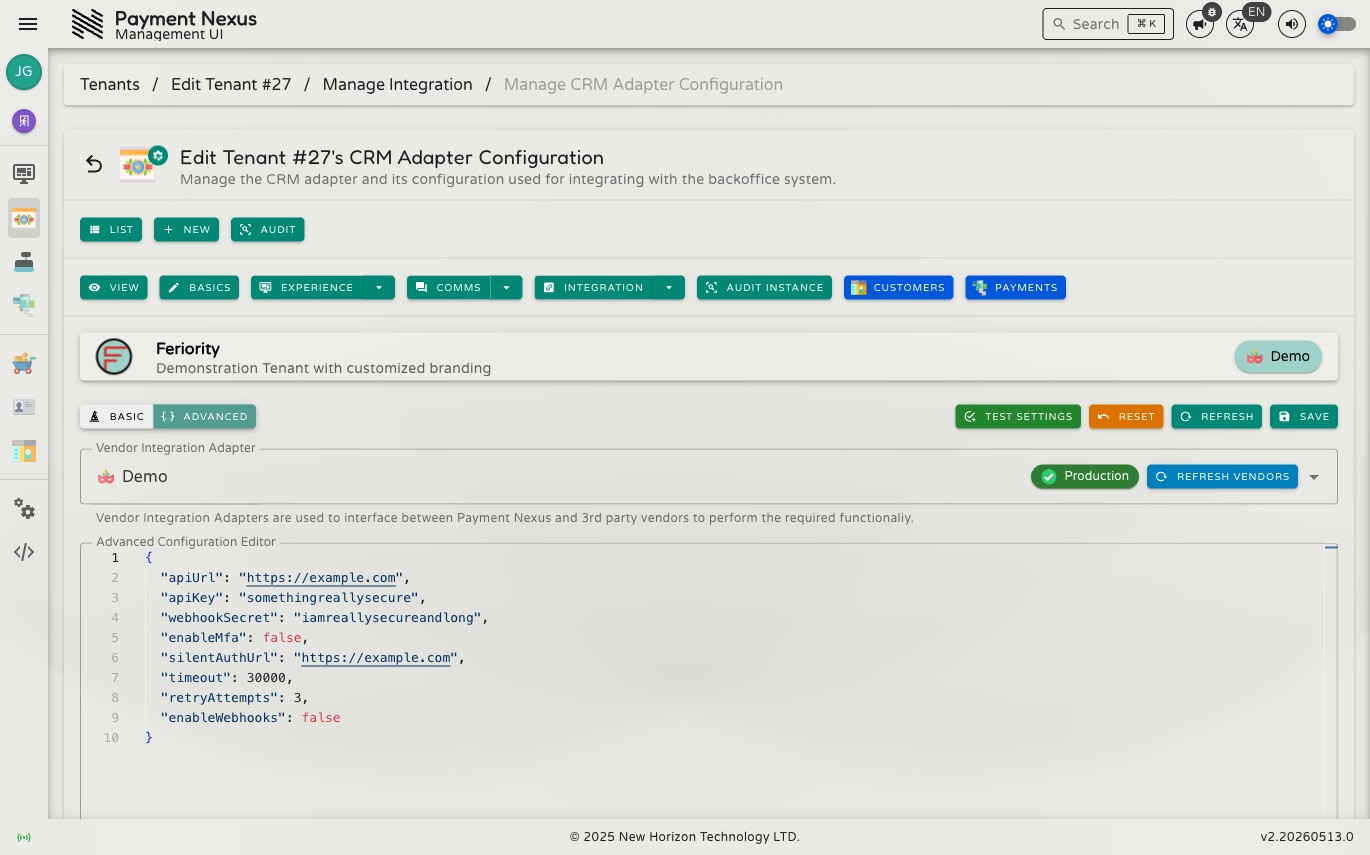Viewport: 1370px width, 855px height.
Task: Click the megaphone announcements icon
Action: pyautogui.click(x=1199, y=24)
